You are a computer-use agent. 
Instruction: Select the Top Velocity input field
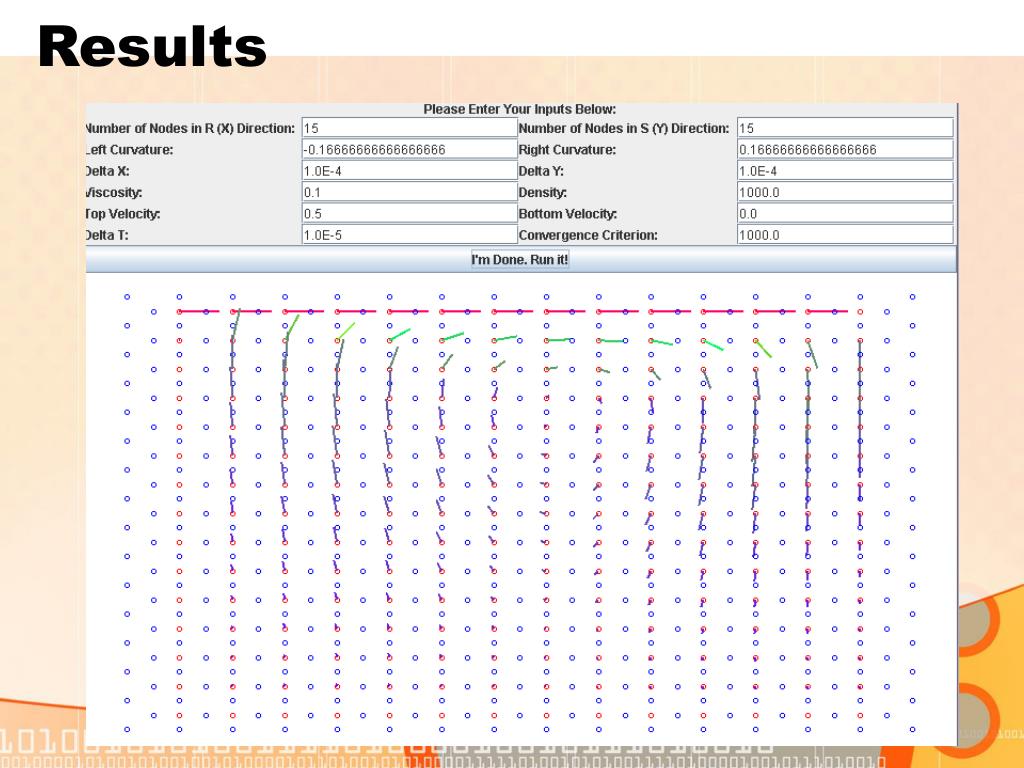click(409, 214)
